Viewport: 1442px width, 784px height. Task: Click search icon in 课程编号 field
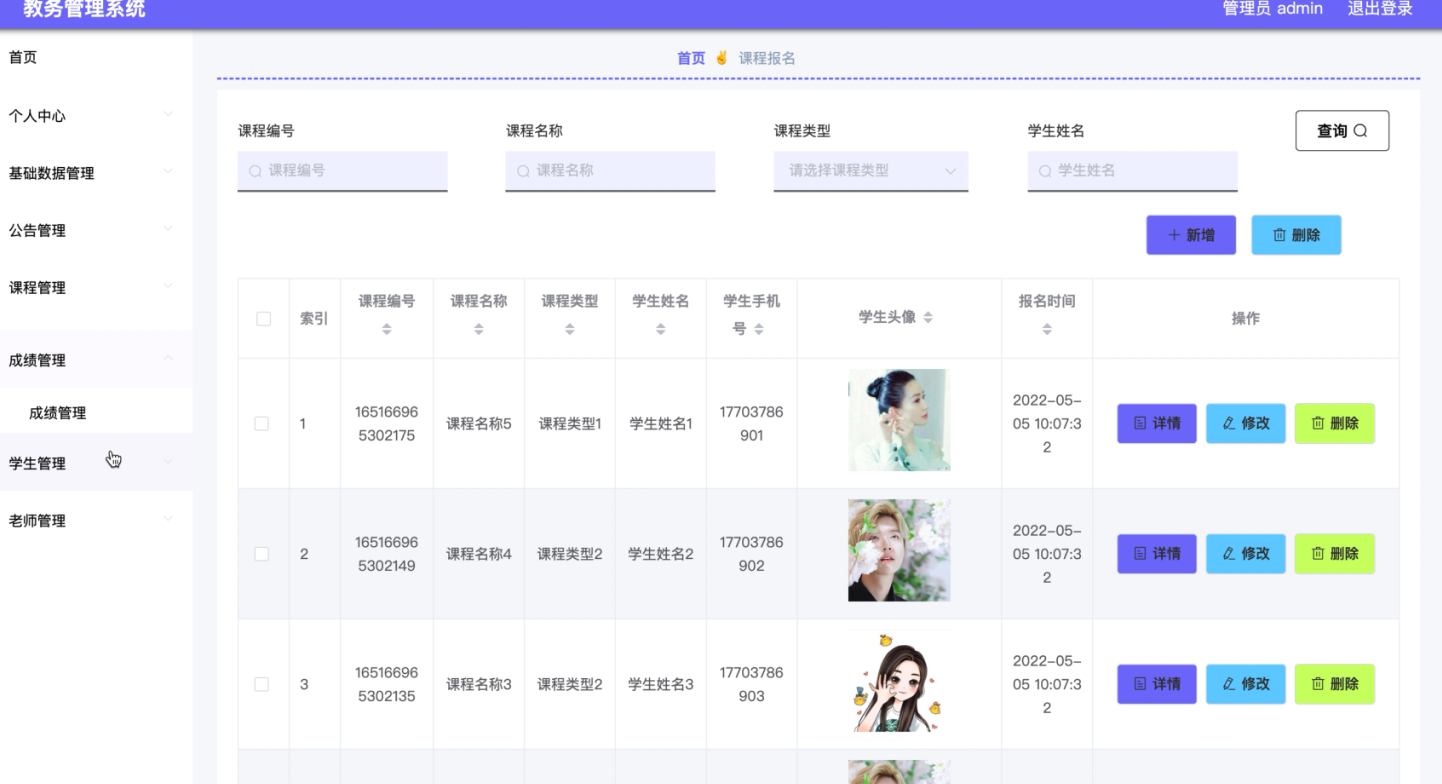click(x=256, y=171)
